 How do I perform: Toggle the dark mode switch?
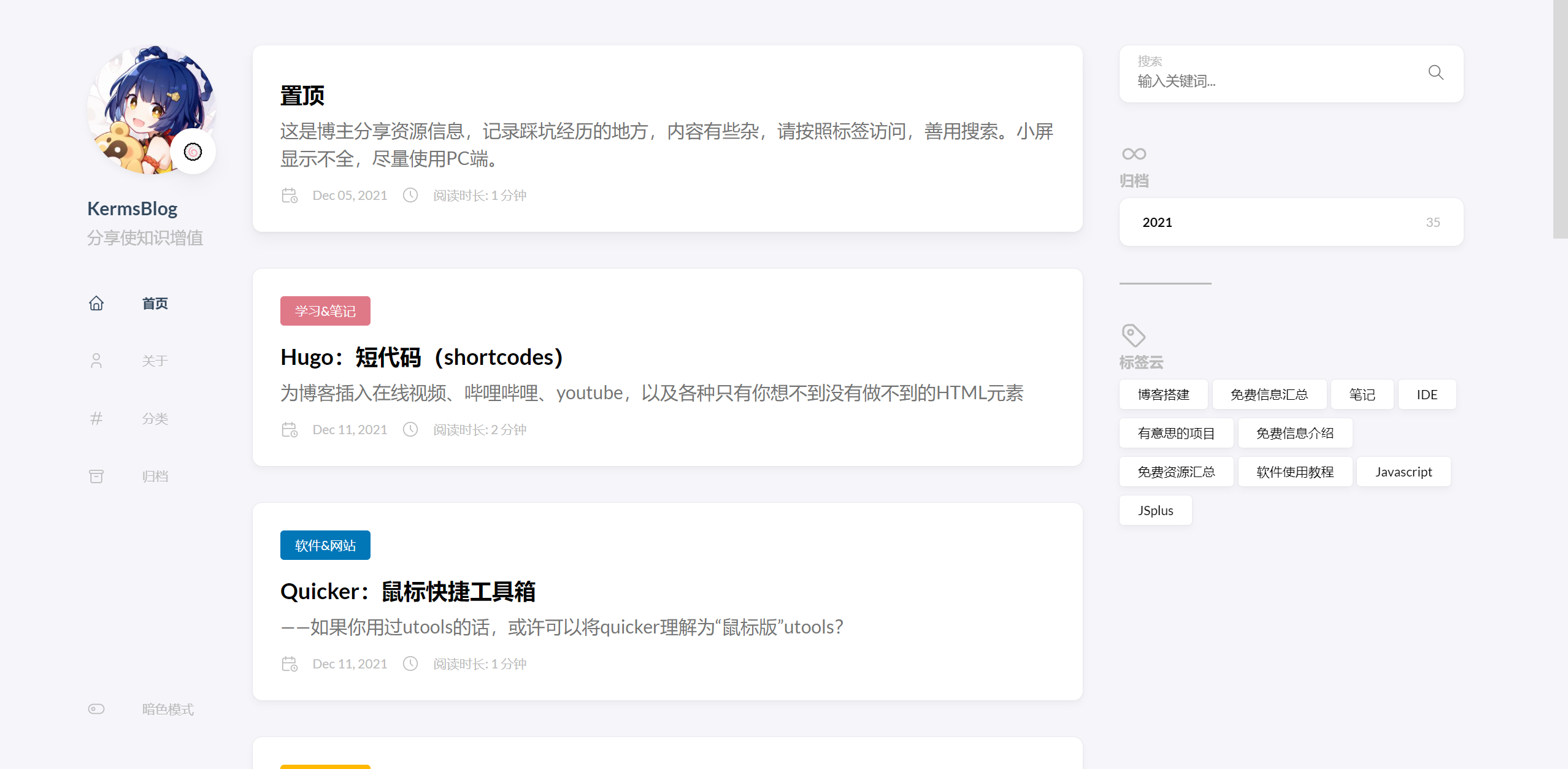point(96,709)
